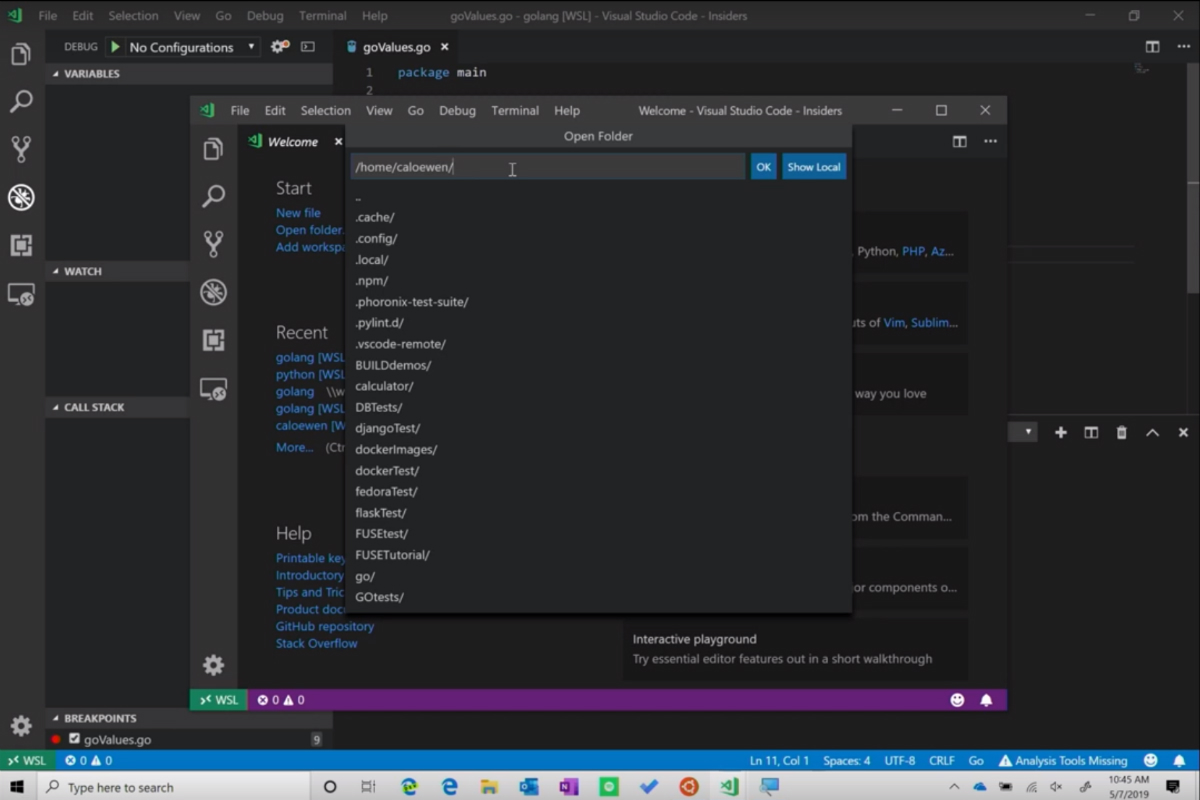Change file encoding via UTF-8
Screen dimensions: 1200x800
coord(898,761)
